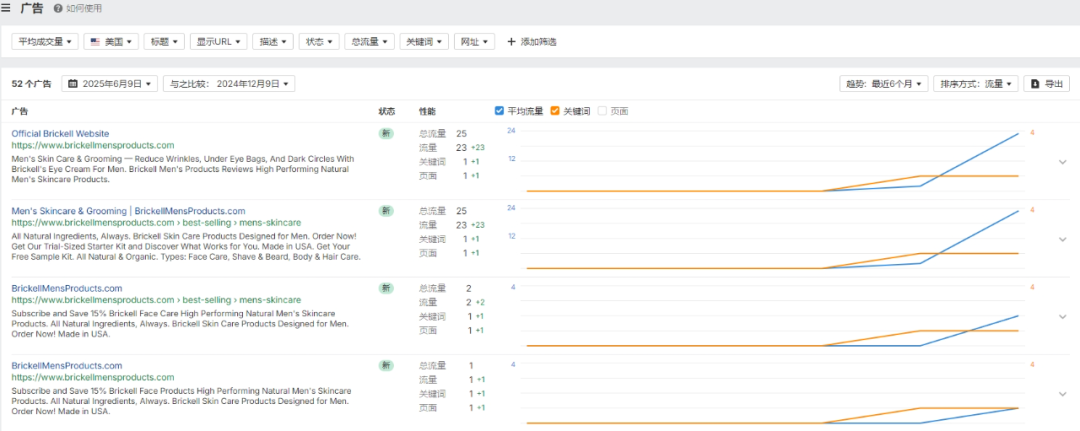The width and height of the screenshot is (1080, 431).
Task: Click the US flag in country filter
Action: coord(95,42)
